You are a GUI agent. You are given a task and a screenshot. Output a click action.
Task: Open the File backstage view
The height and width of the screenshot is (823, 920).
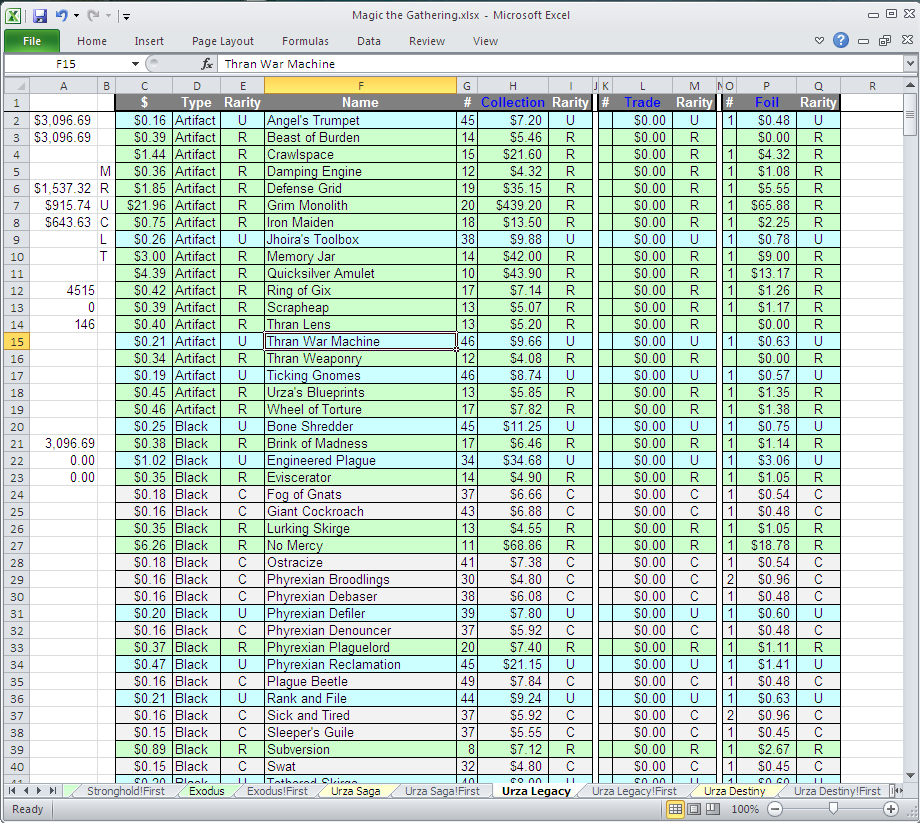(x=32, y=41)
